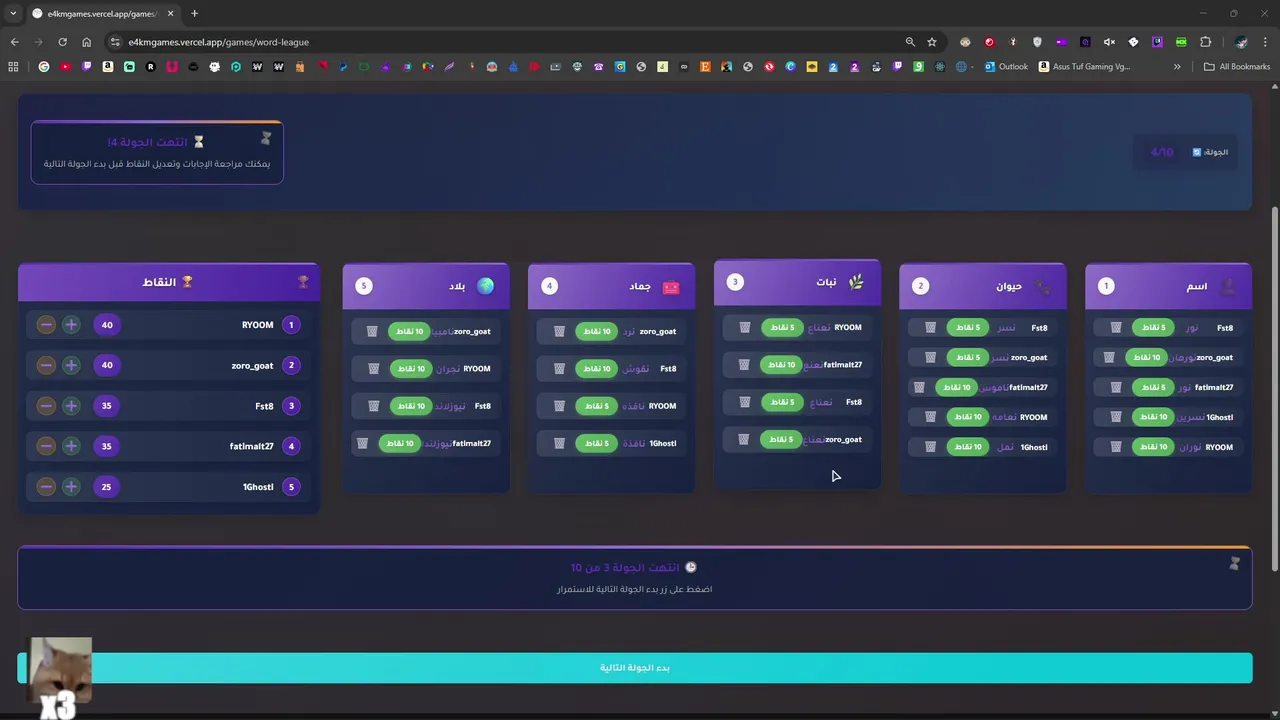This screenshot has height=720, width=1280.
Task: Open the All Bookmarks folder
Action: click(1237, 67)
